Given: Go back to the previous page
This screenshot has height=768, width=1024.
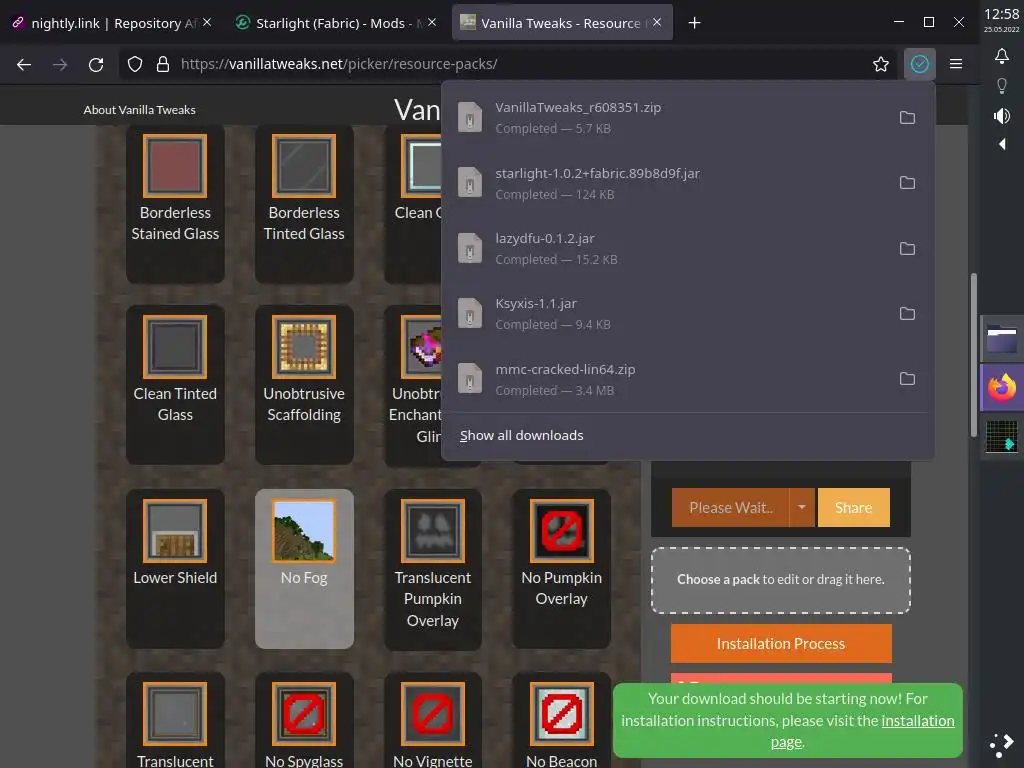Looking at the screenshot, I should click(x=24, y=64).
